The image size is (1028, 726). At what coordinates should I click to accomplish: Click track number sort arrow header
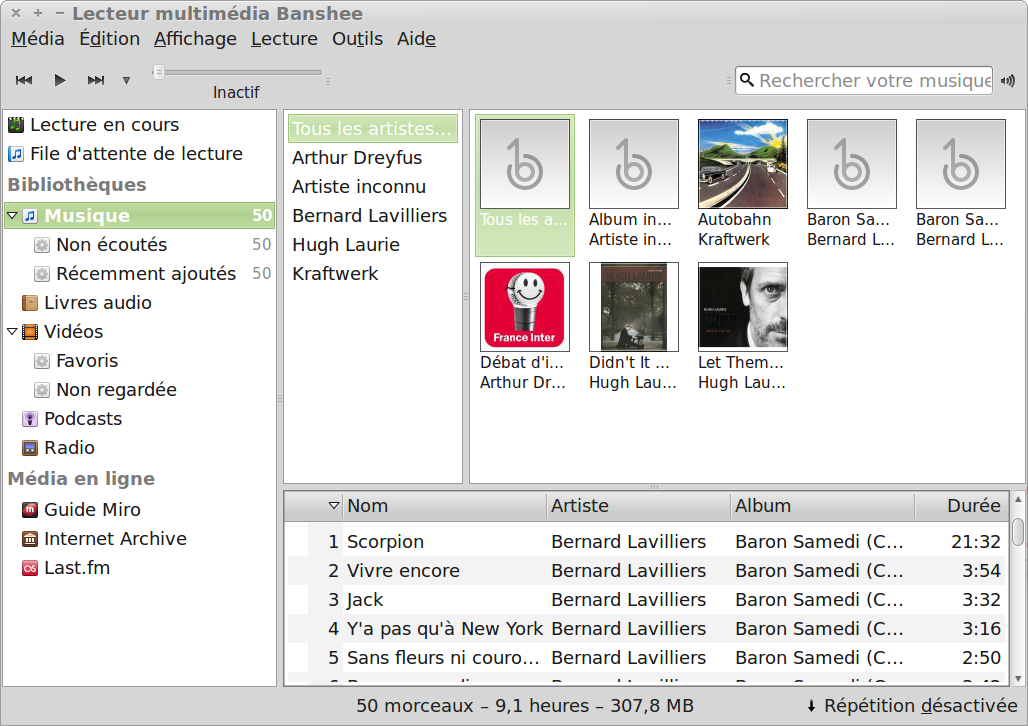(x=334, y=506)
